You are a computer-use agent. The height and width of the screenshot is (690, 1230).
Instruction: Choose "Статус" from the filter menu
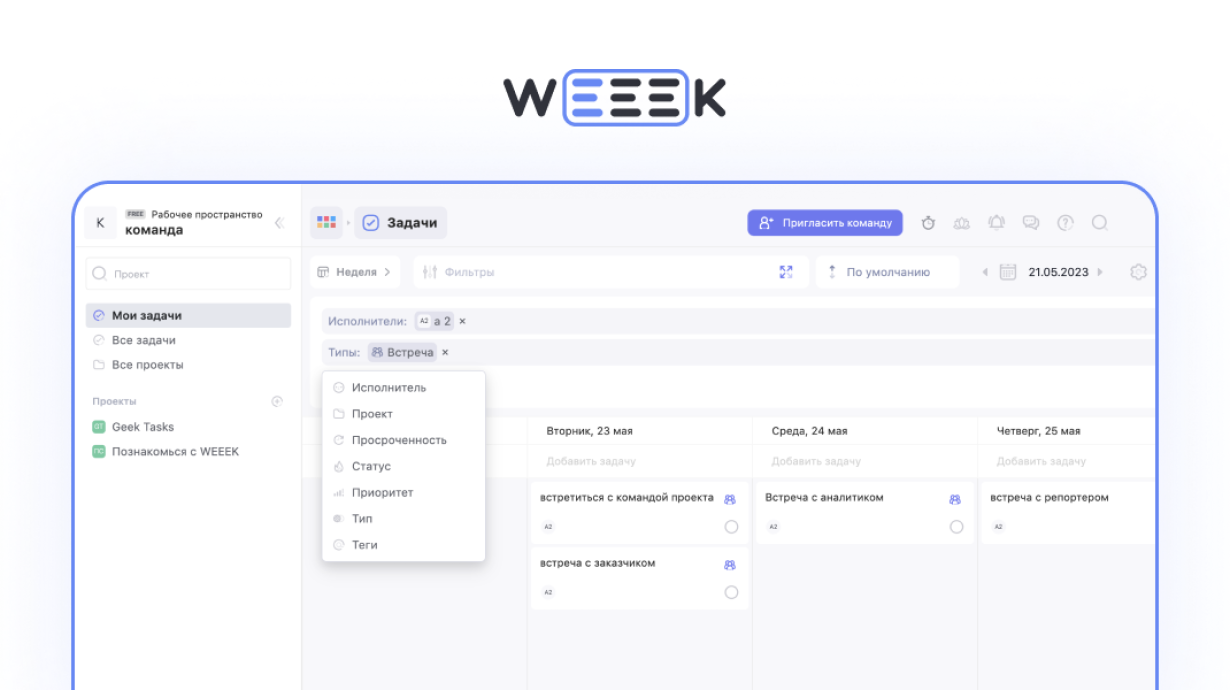[371, 467]
